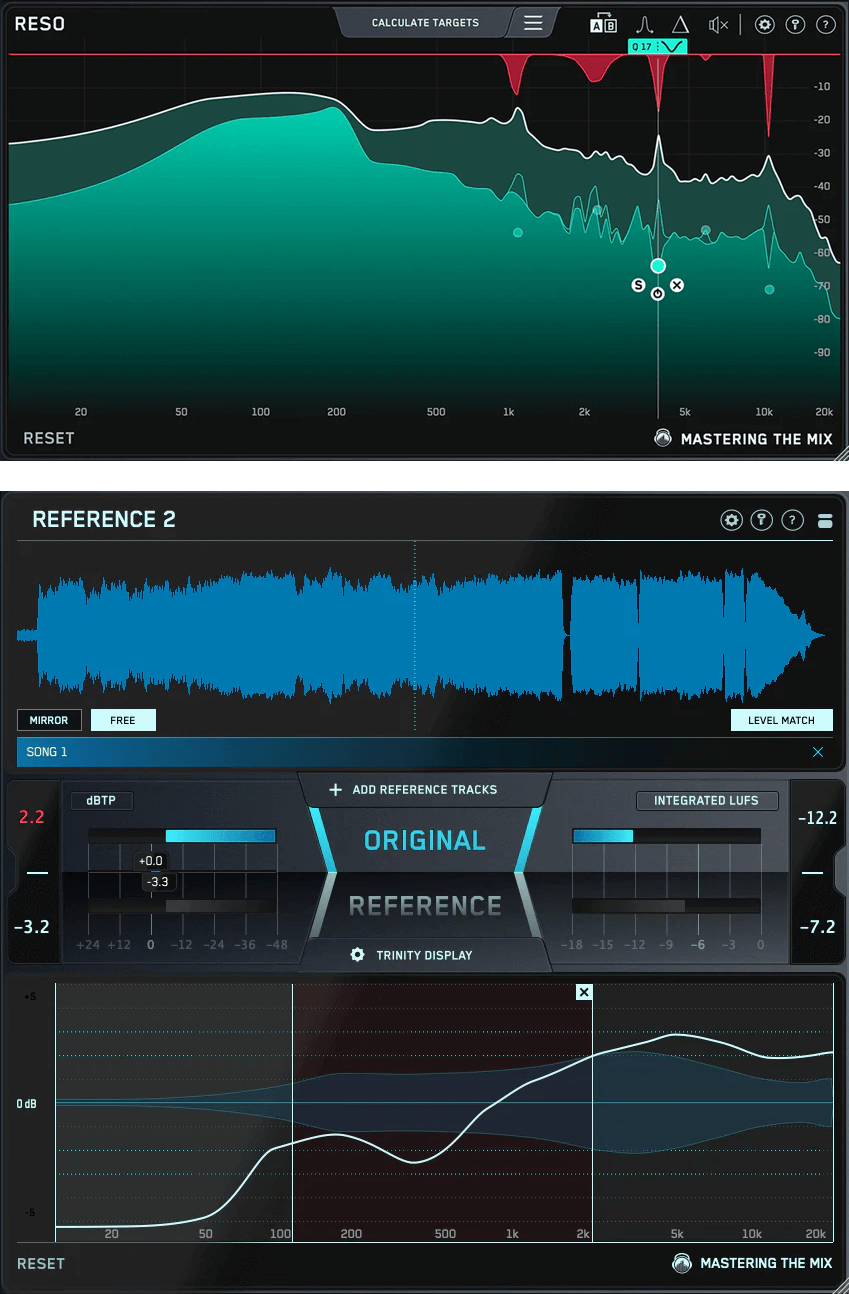Click RESET in the RESO plugin
This screenshot has width=849, height=1294.
coord(49,438)
